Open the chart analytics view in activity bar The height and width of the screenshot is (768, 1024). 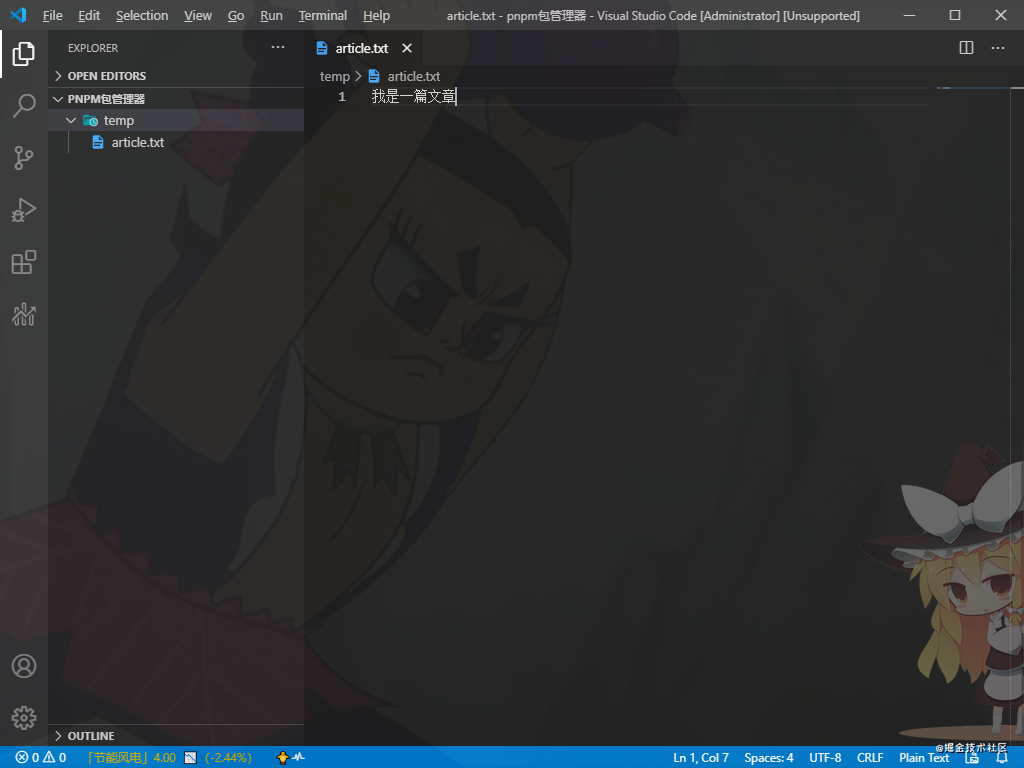(24, 314)
